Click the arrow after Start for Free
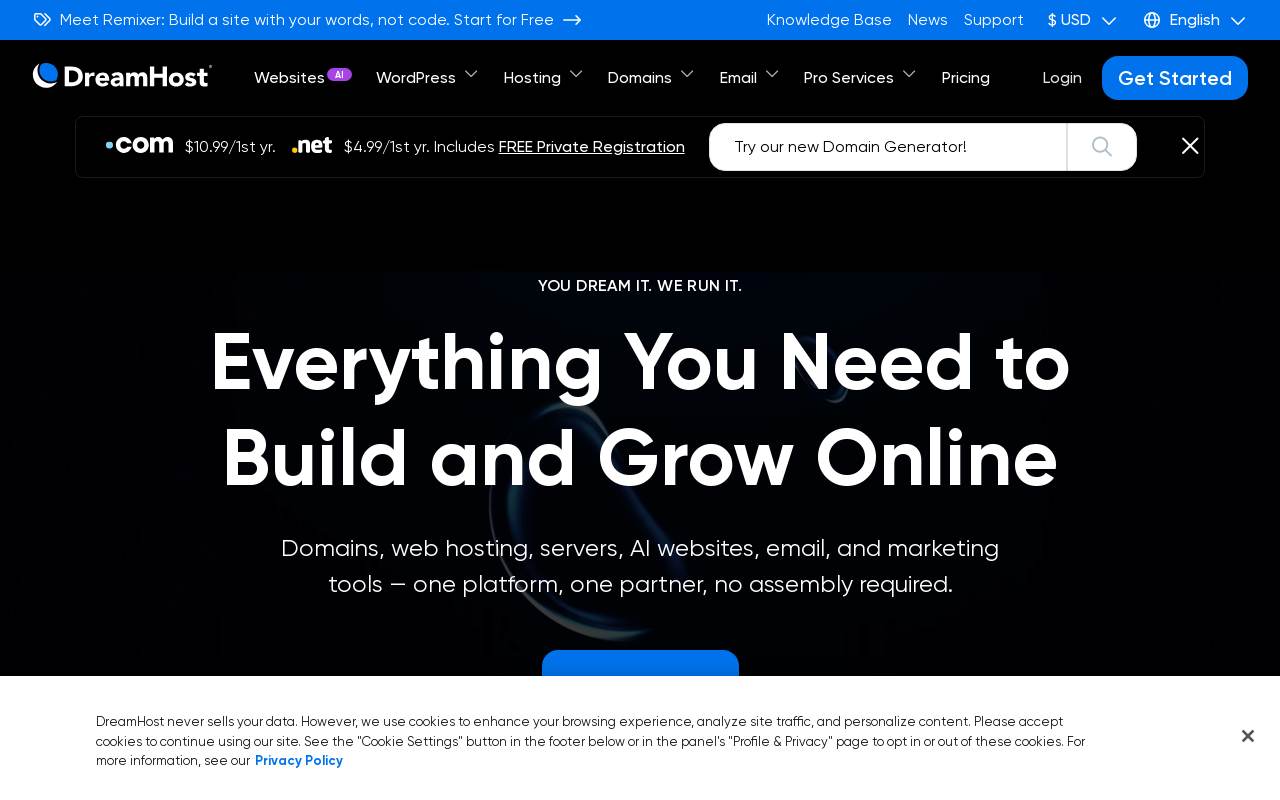Image resolution: width=1280 pixels, height=800 pixels. [x=572, y=20]
